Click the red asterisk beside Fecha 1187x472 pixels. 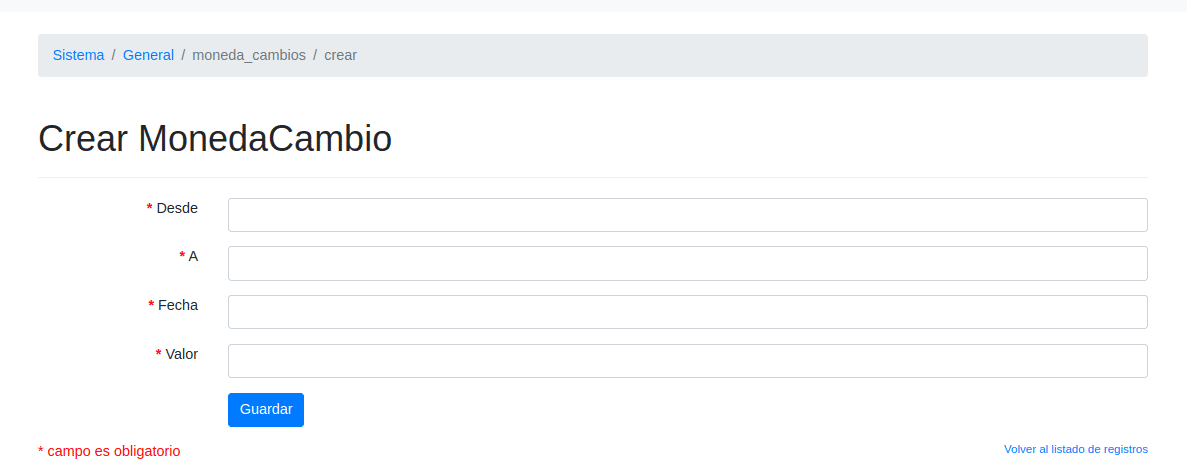pyautogui.click(x=151, y=306)
